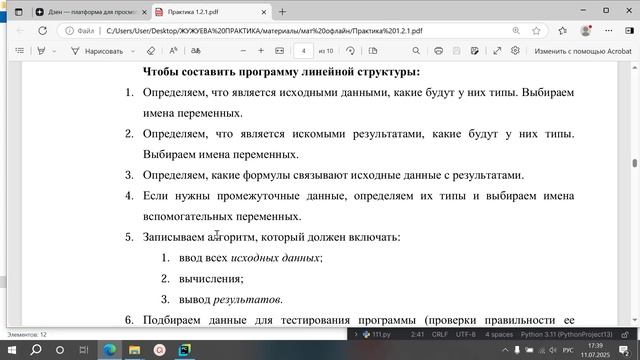The width and height of the screenshot is (640, 360).
Task: Click the address bar file path
Action: [264, 31]
